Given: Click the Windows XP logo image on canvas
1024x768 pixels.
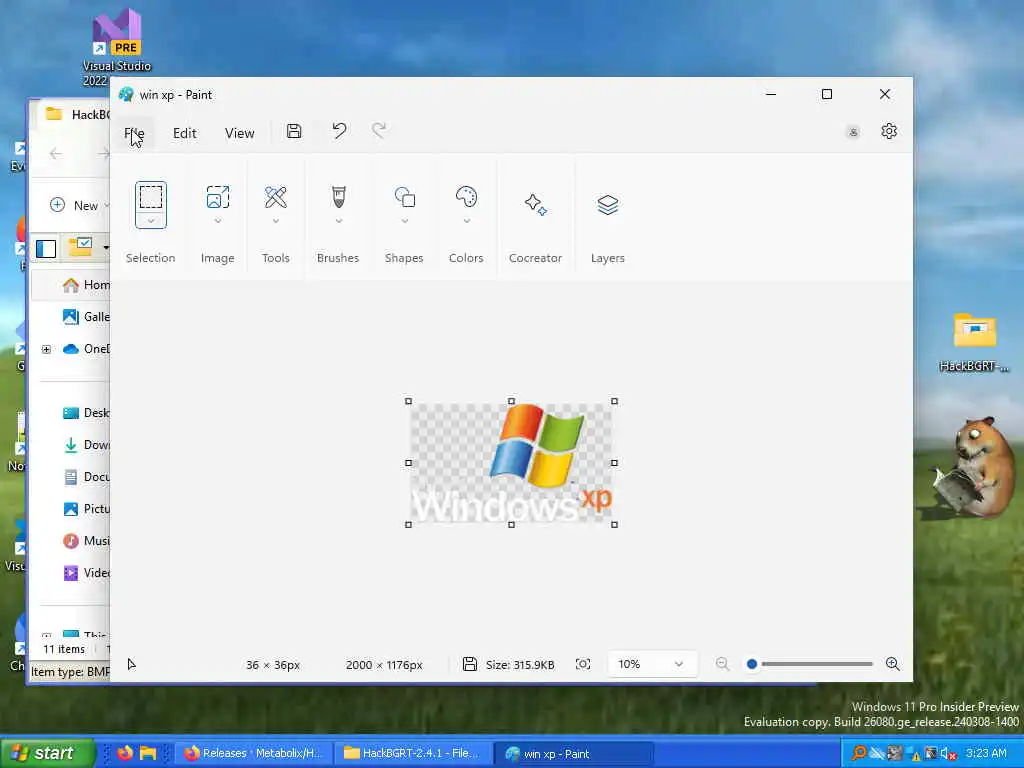Looking at the screenshot, I should pyautogui.click(x=511, y=462).
